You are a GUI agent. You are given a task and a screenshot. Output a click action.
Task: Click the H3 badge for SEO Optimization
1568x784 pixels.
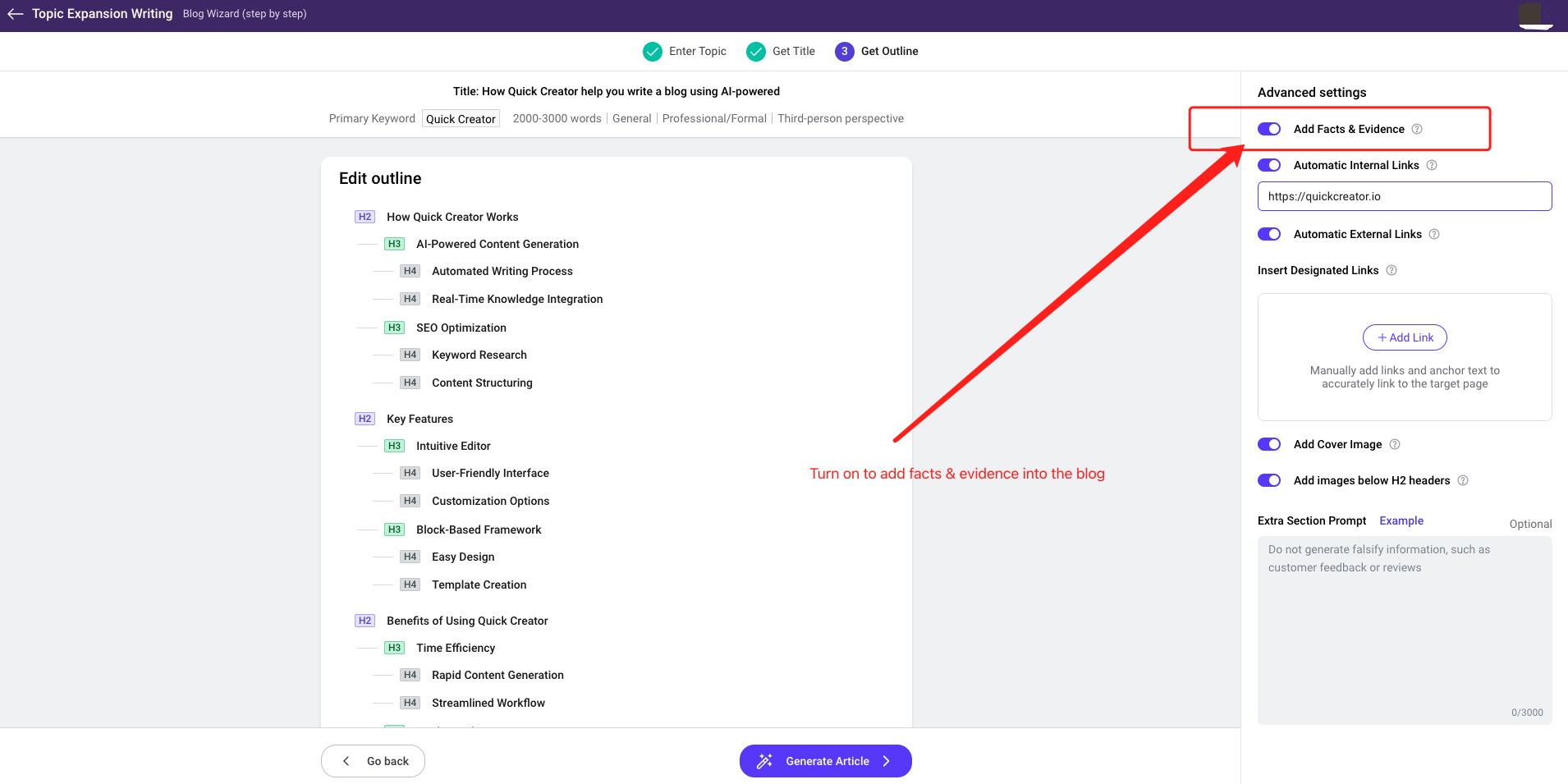394,328
